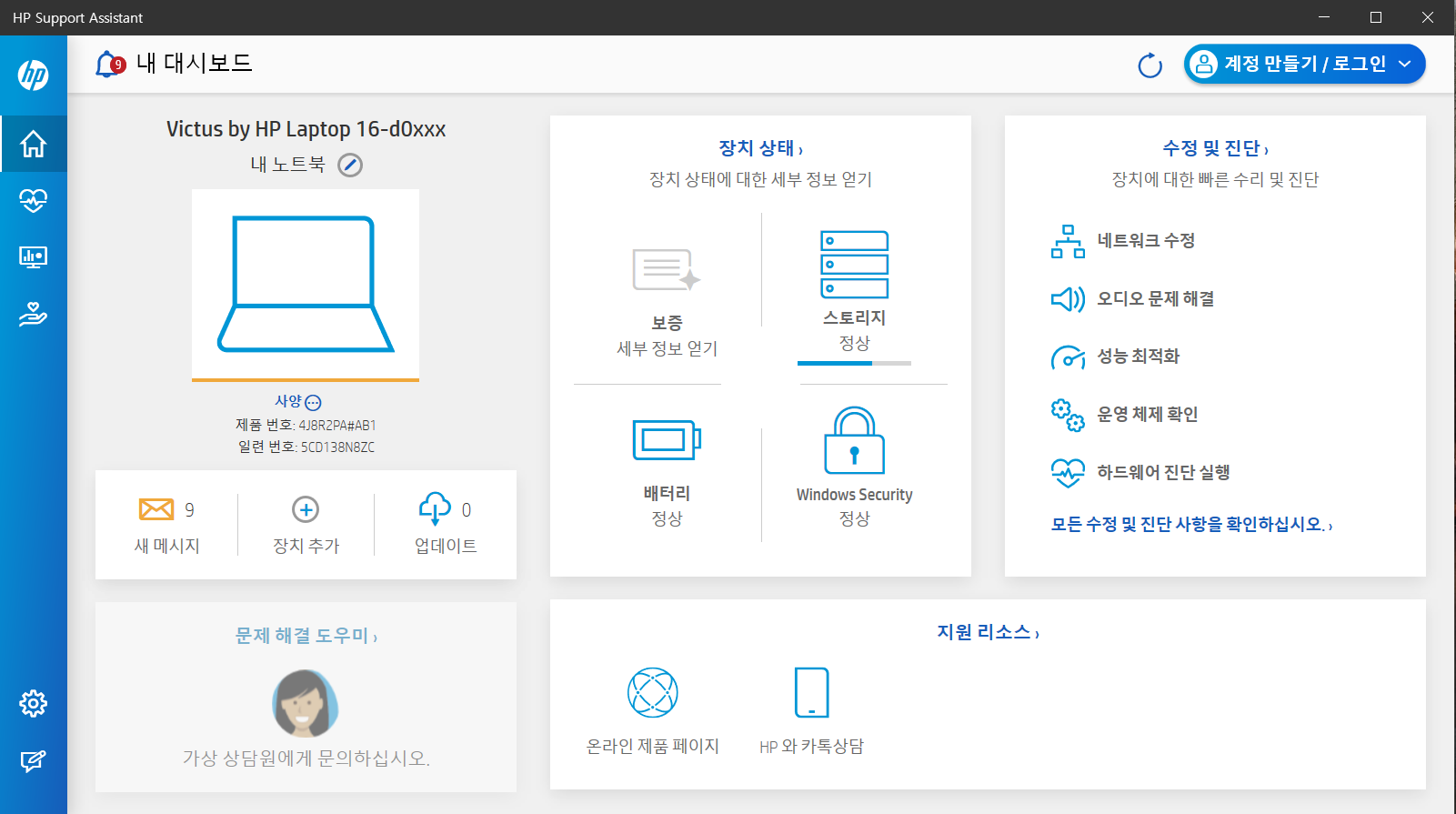This screenshot has height=814, width=1456.
Task: Click the 새 메시지 label
Action: click(167, 546)
